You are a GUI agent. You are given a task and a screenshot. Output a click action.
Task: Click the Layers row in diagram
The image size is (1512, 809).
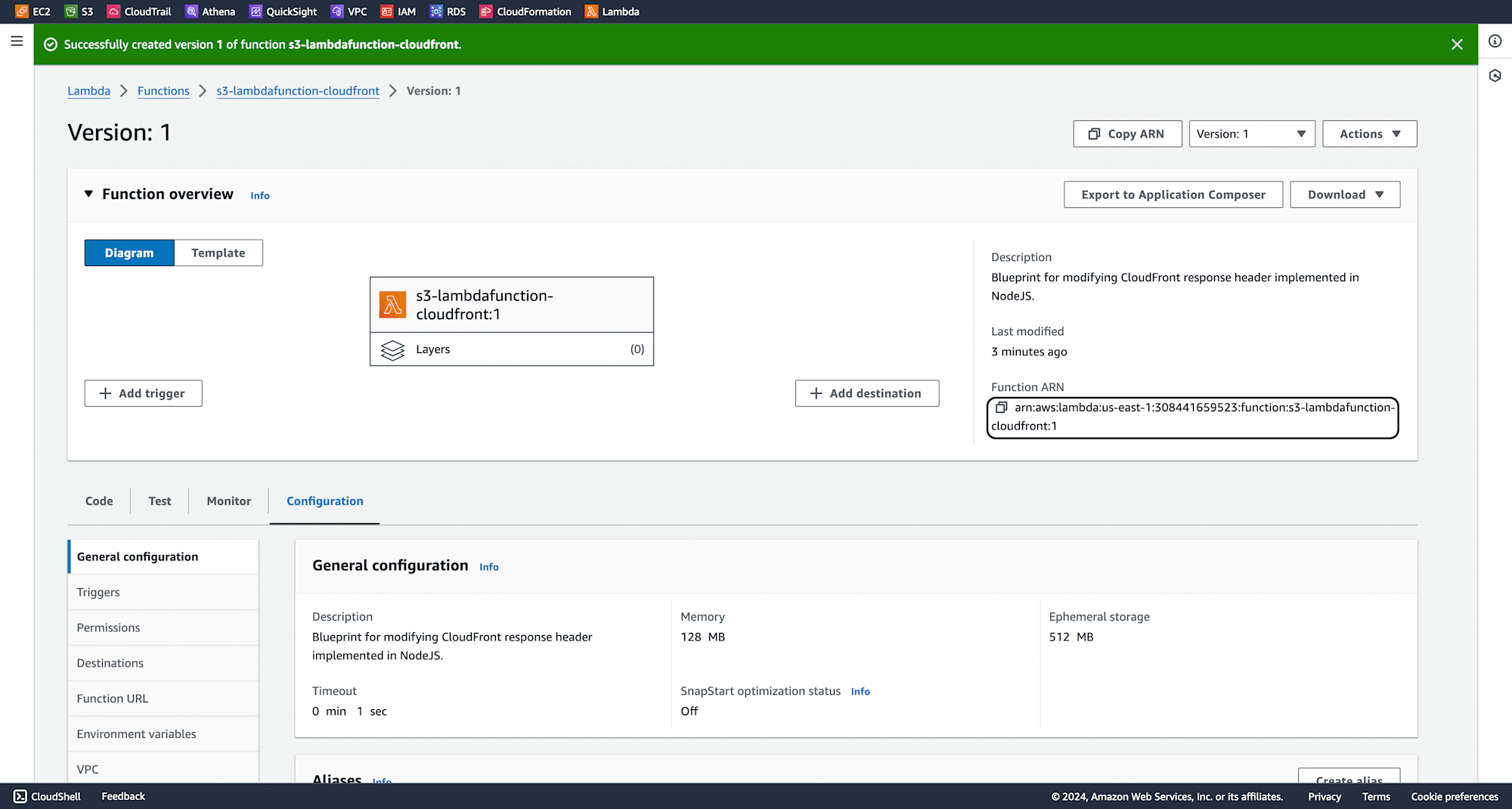[512, 349]
